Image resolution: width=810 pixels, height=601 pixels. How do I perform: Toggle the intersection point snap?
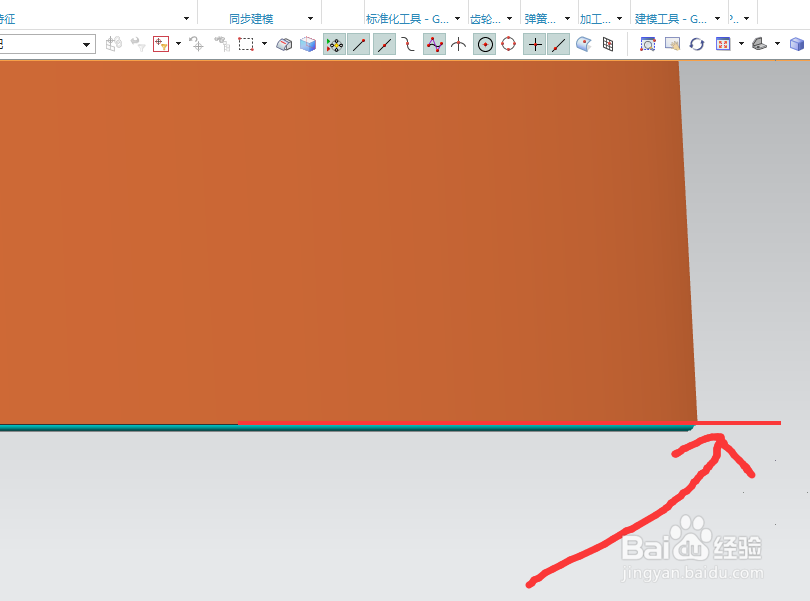tap(459, 44)
